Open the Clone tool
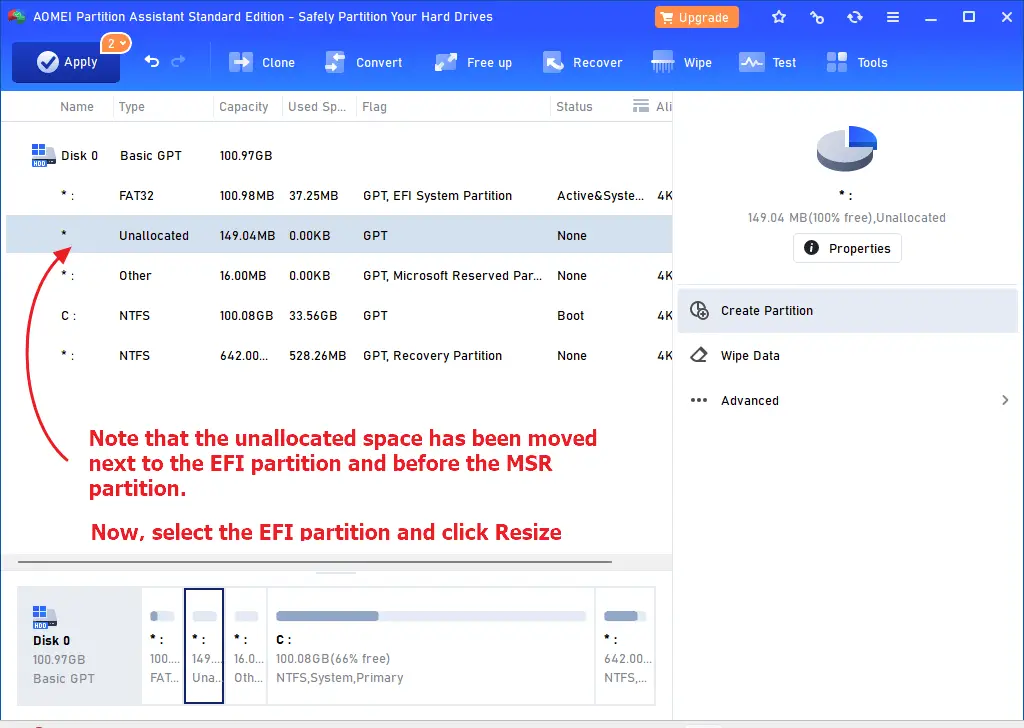Screen dimensions: 1024x728 tap(262, 63)
